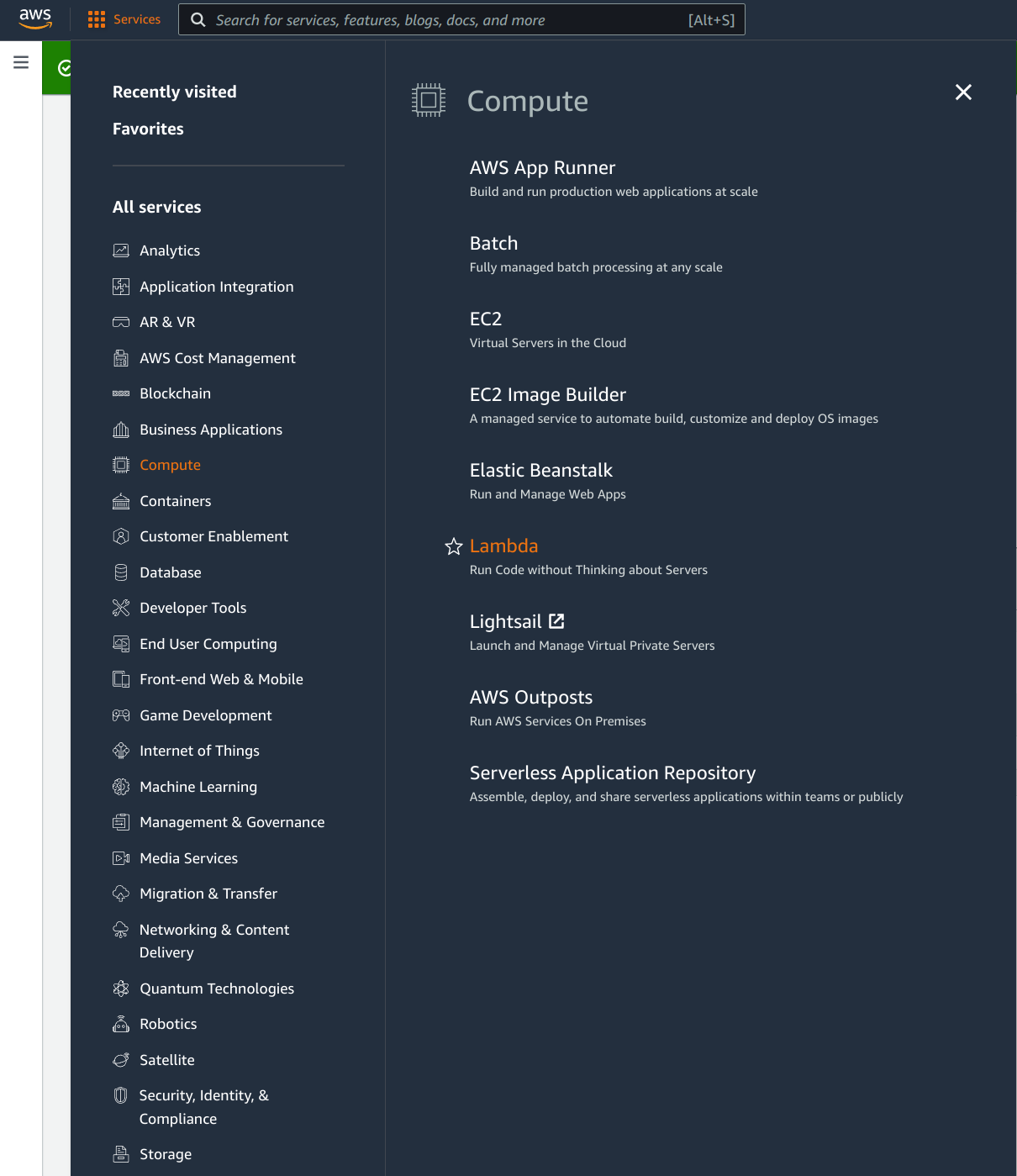This screenshot has width=1017, height=1176.
Task: Select the Compute category icon
Action: [x=121, y=465]
